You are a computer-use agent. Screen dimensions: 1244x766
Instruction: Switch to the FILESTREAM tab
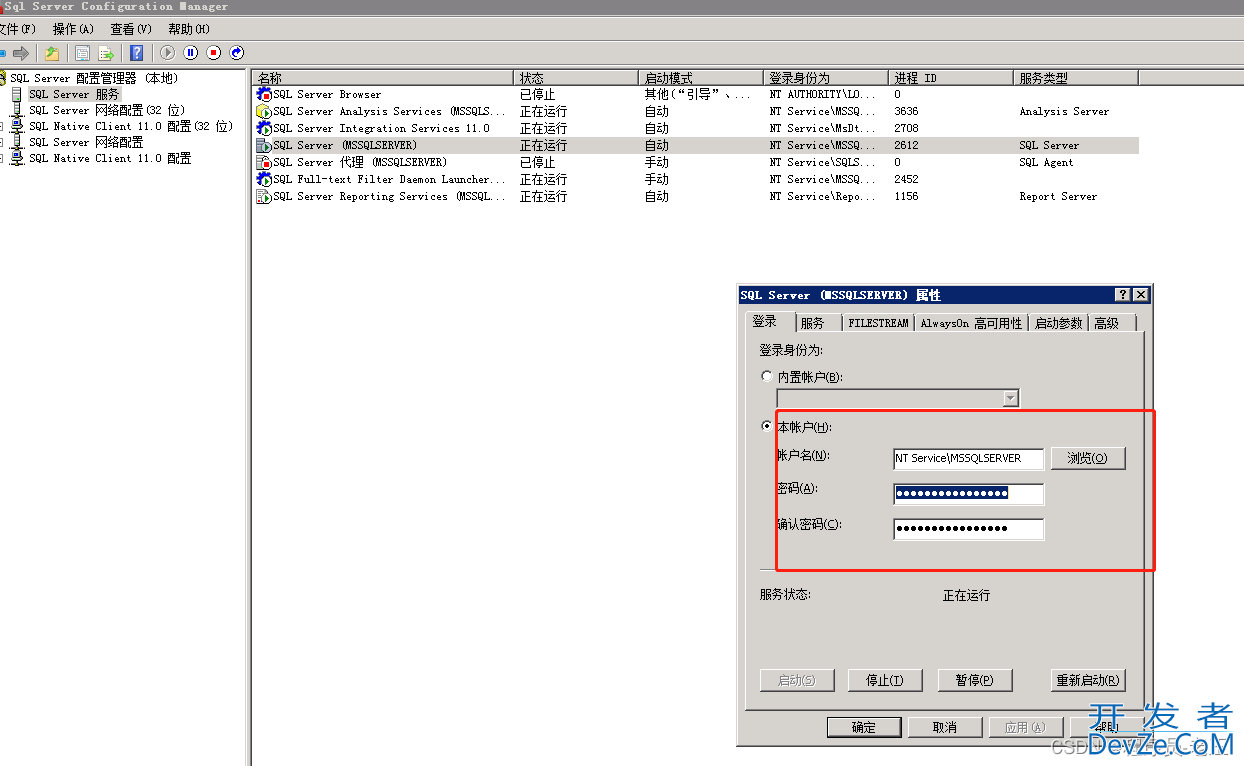(x=878, y=323)
